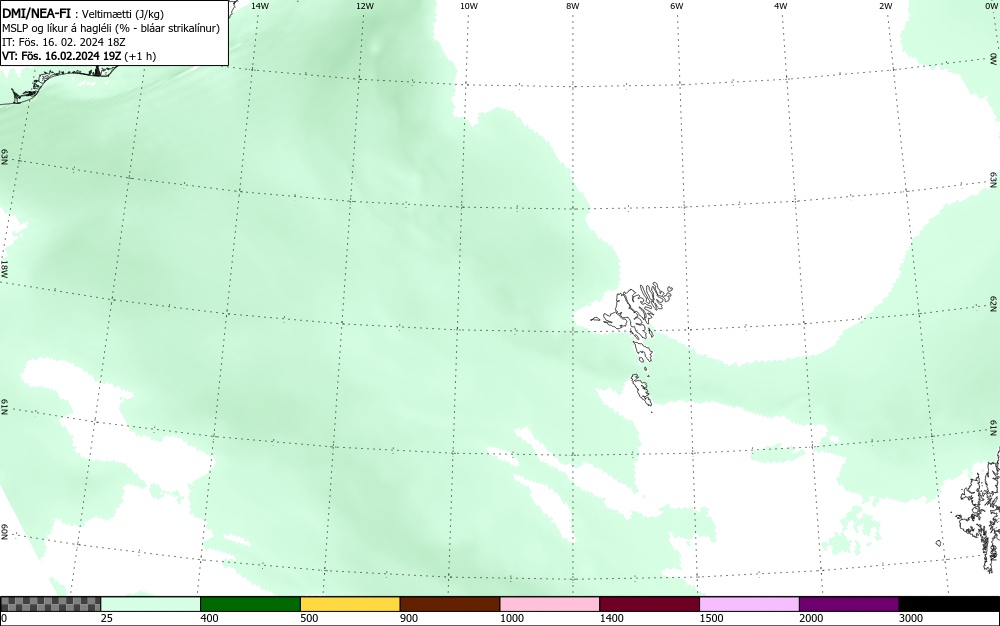Click the 'IT: Fös. 16. 02. 2024 18Z' line
Screen dimensions: 1000x626
coord(64,42)
